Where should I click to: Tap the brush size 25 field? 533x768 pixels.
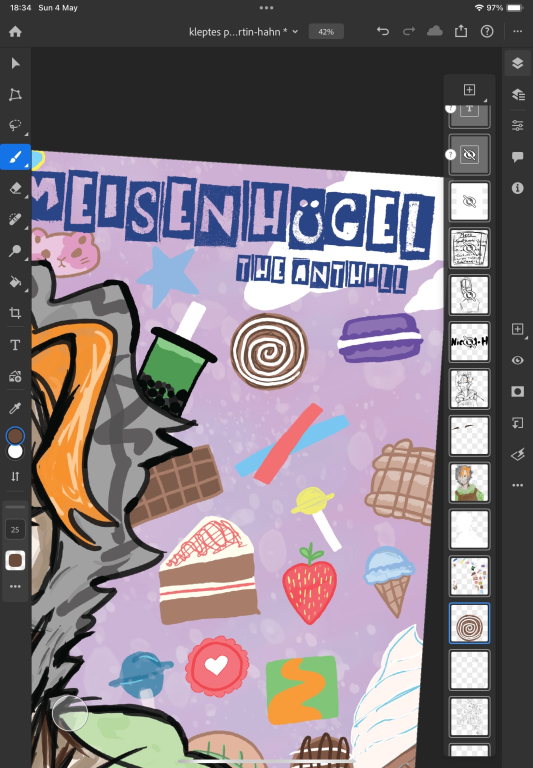click(x=15, y=529)
